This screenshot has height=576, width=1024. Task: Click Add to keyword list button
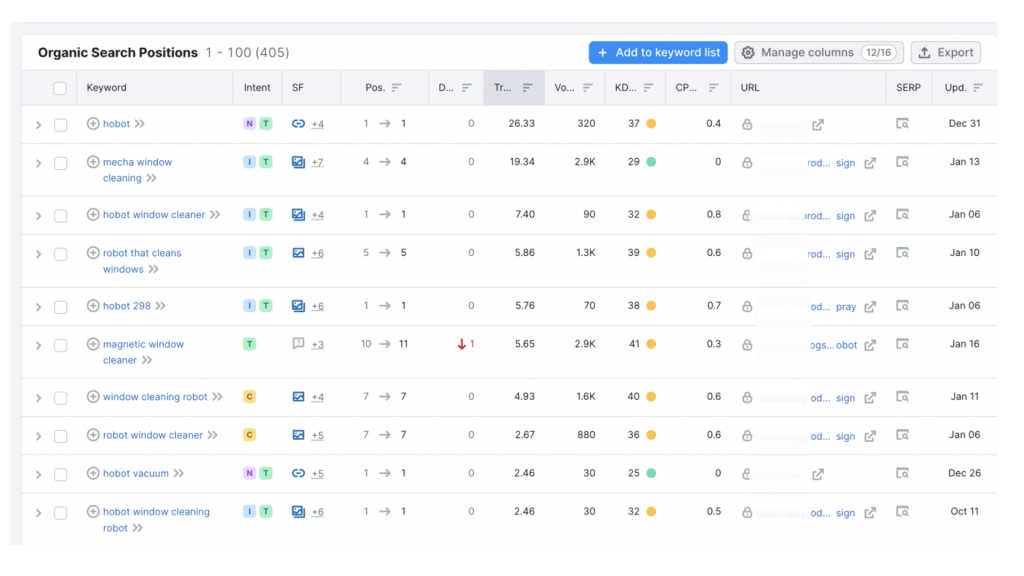tap(657, 53)
